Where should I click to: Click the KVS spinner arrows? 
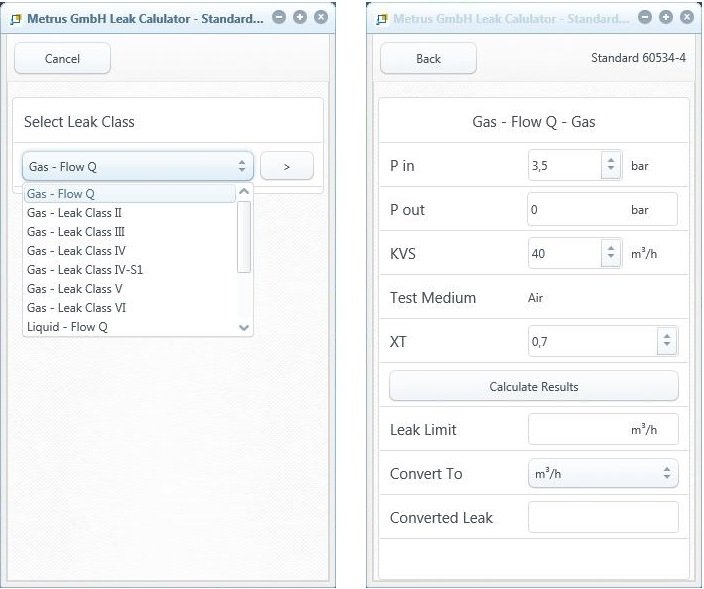[612, 254]
